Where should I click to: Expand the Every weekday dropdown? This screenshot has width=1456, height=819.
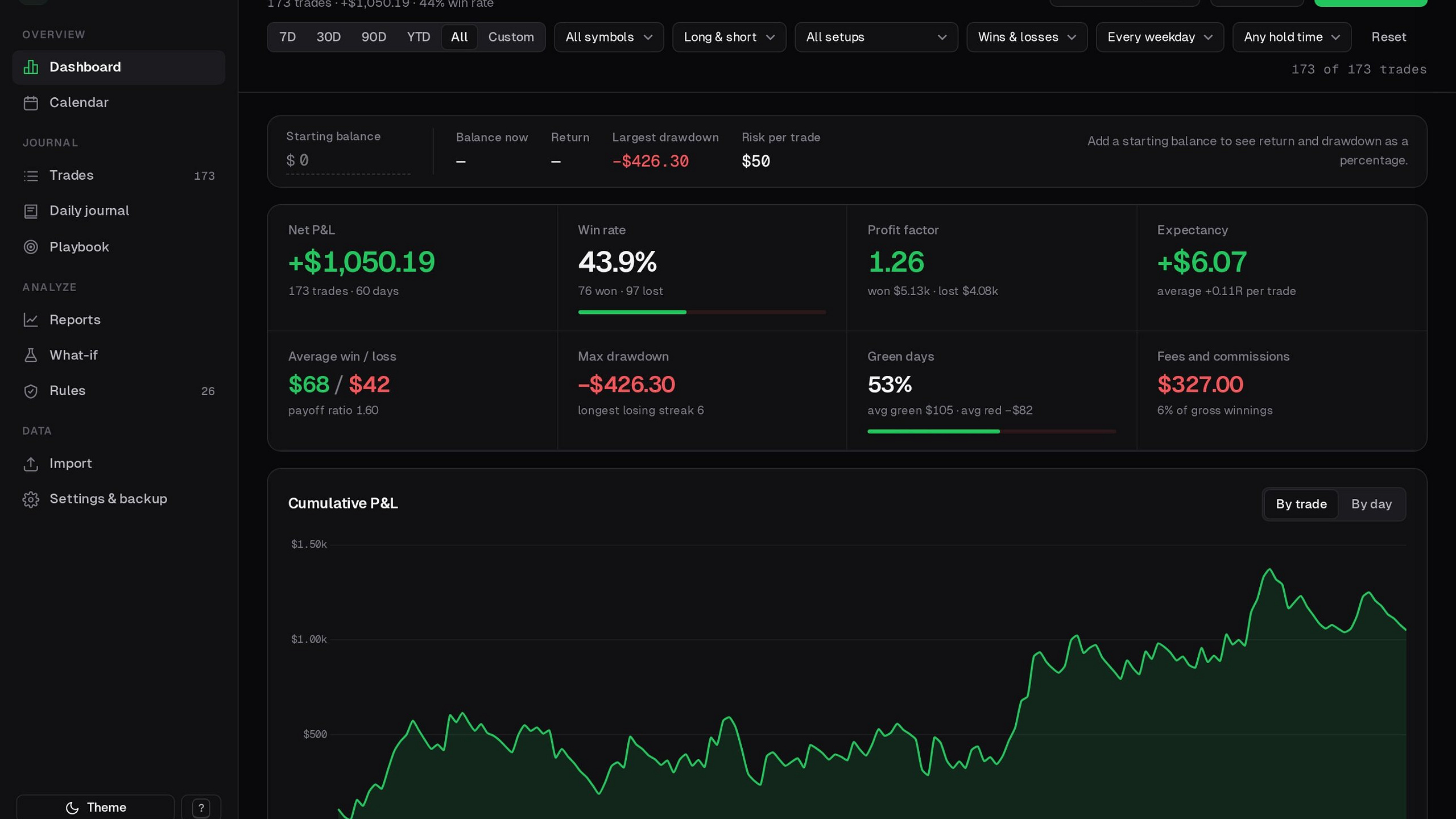(x=1160, y=37)
